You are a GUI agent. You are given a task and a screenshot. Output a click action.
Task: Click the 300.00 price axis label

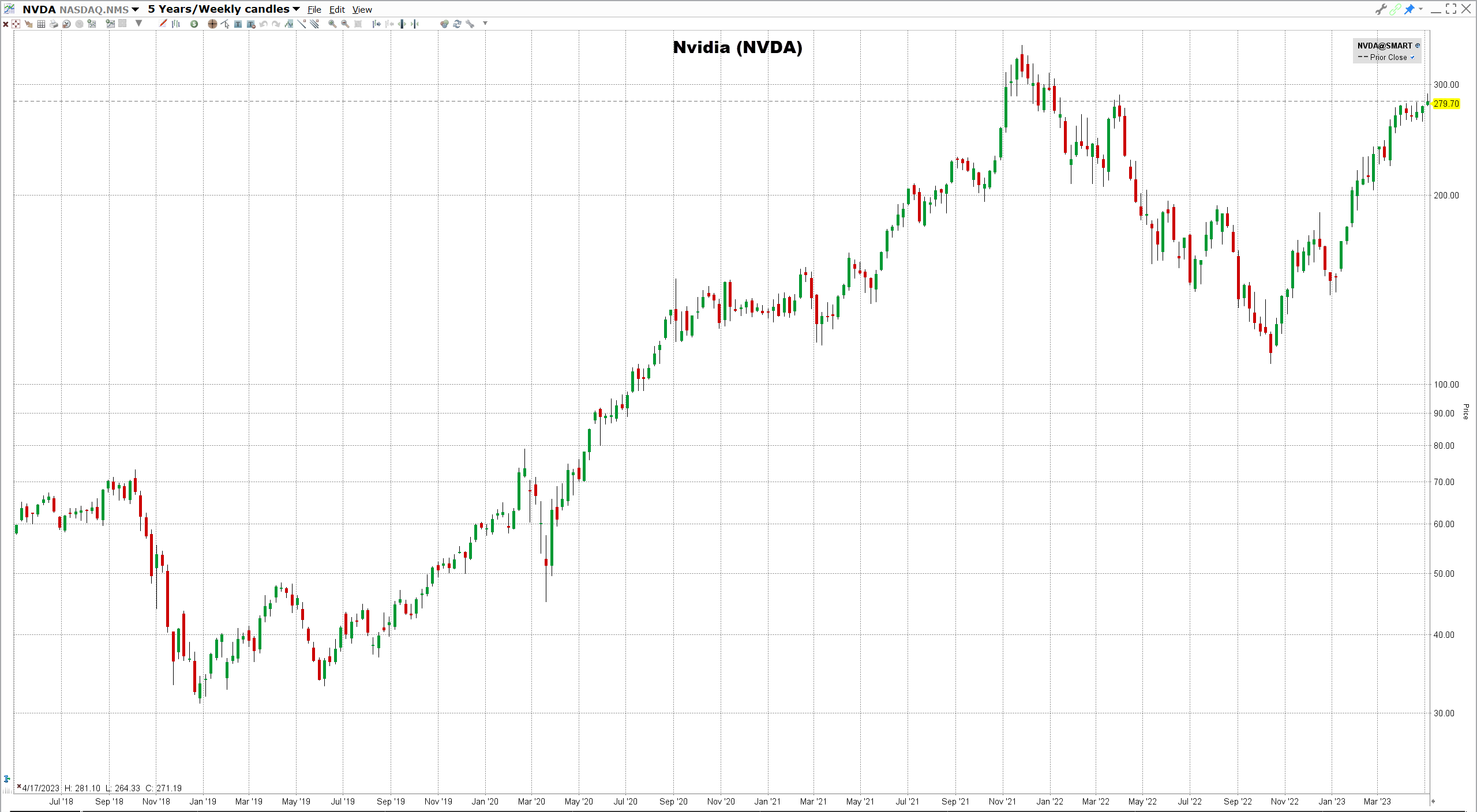1446,84
